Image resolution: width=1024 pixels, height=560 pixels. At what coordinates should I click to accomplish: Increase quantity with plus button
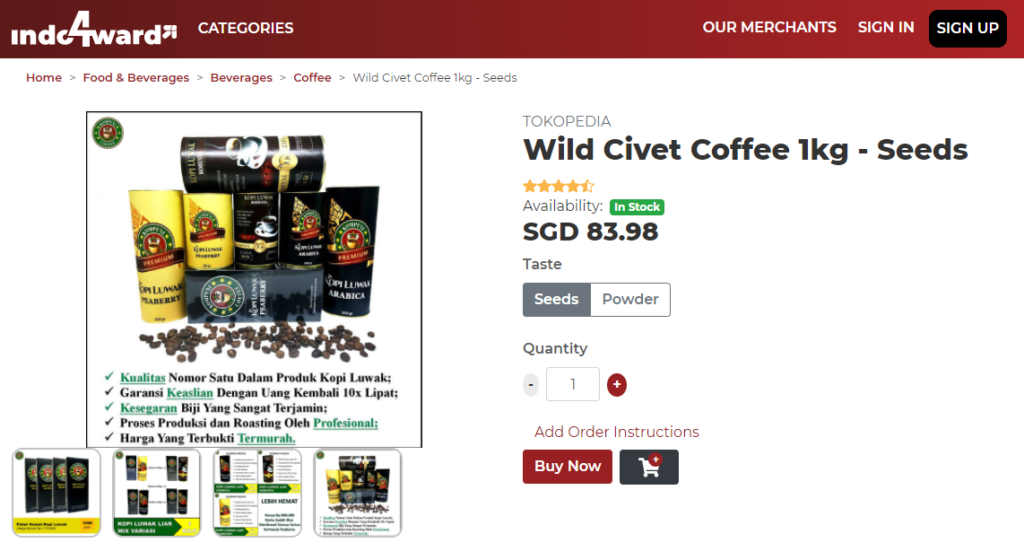click(616, 385)
